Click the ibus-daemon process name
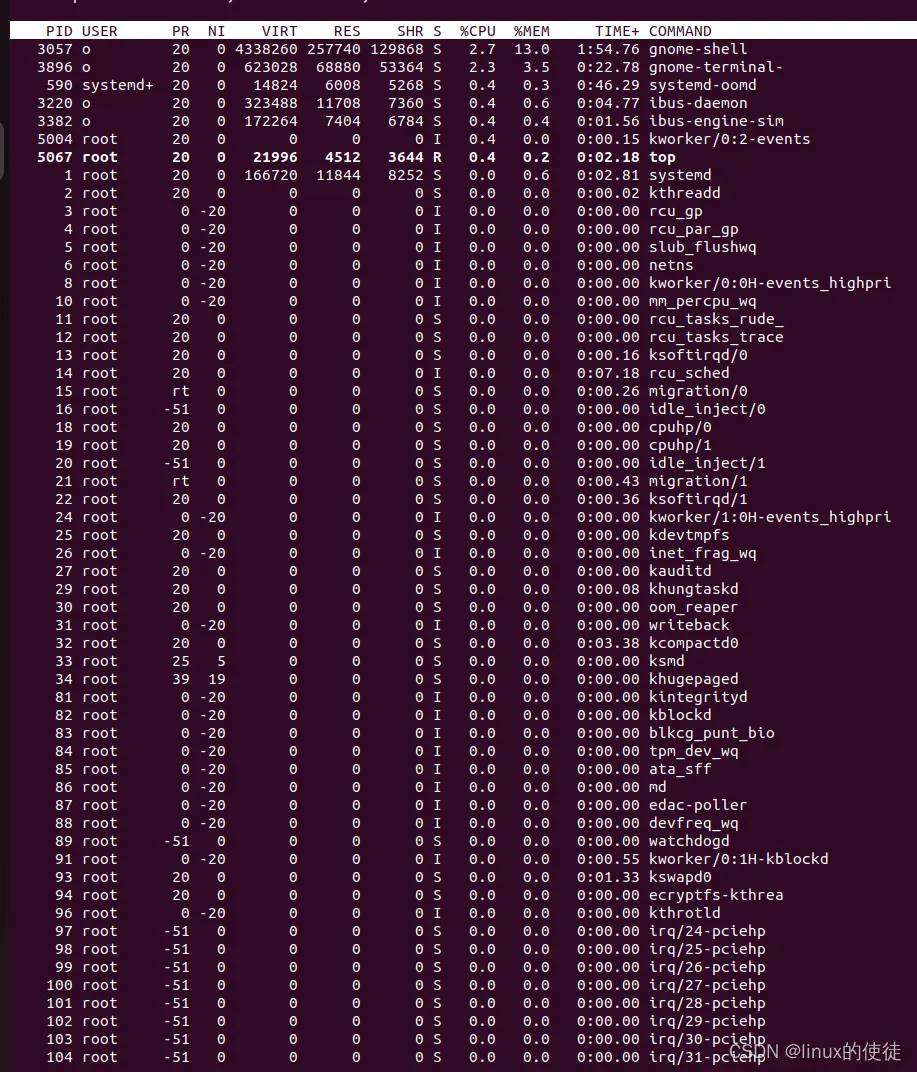Viewport: 917px width, 1072px height. 698,103
